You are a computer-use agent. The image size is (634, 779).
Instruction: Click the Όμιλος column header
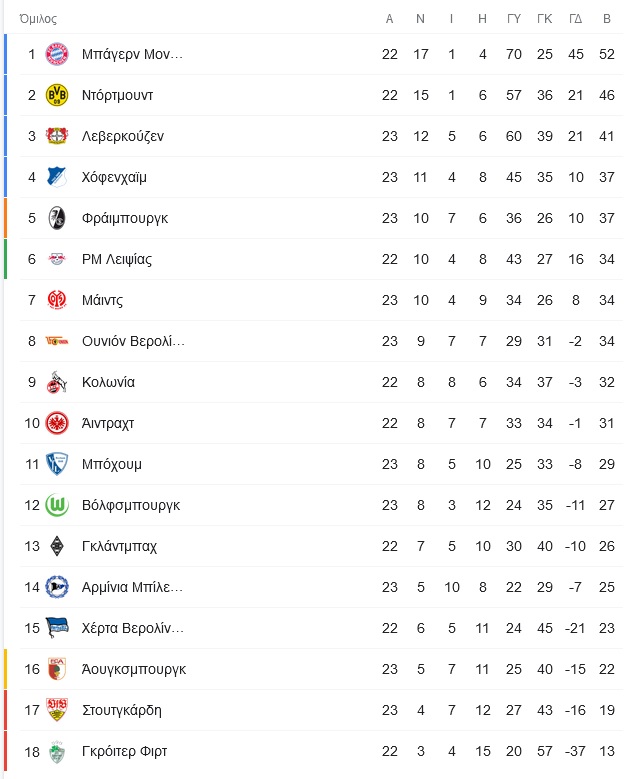pos(38,19)
